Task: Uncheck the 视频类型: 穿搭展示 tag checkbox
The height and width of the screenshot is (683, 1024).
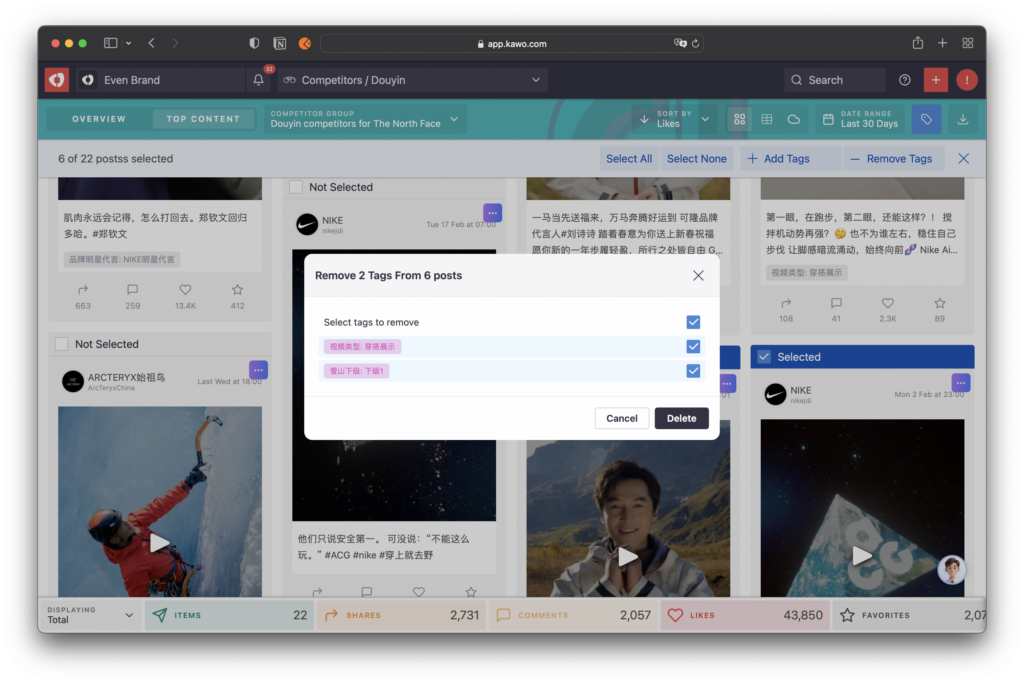Action: pos(693,346)
